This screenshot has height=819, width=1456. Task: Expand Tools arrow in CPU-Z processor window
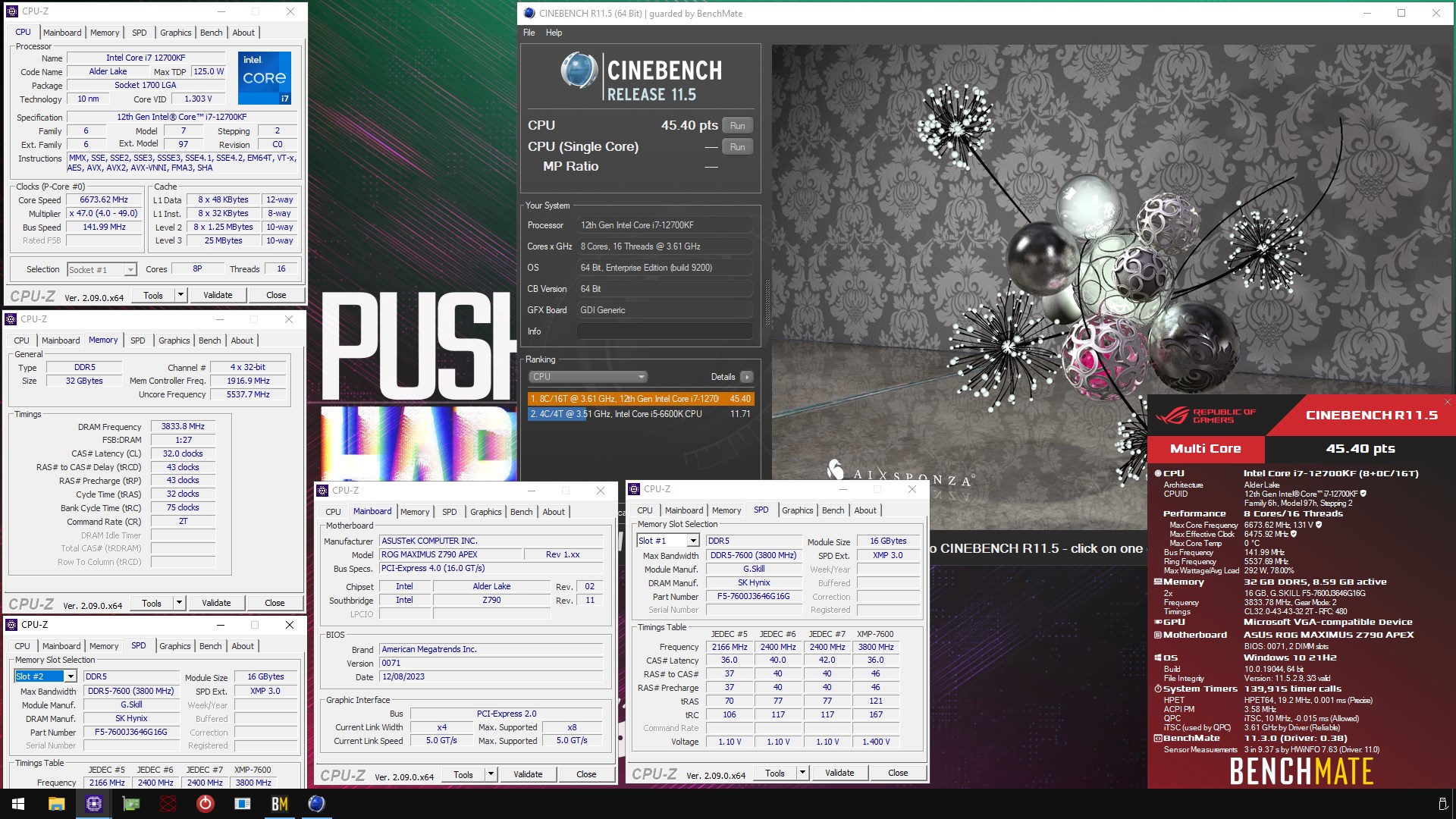pyautogui.click(x=180, y=295)
